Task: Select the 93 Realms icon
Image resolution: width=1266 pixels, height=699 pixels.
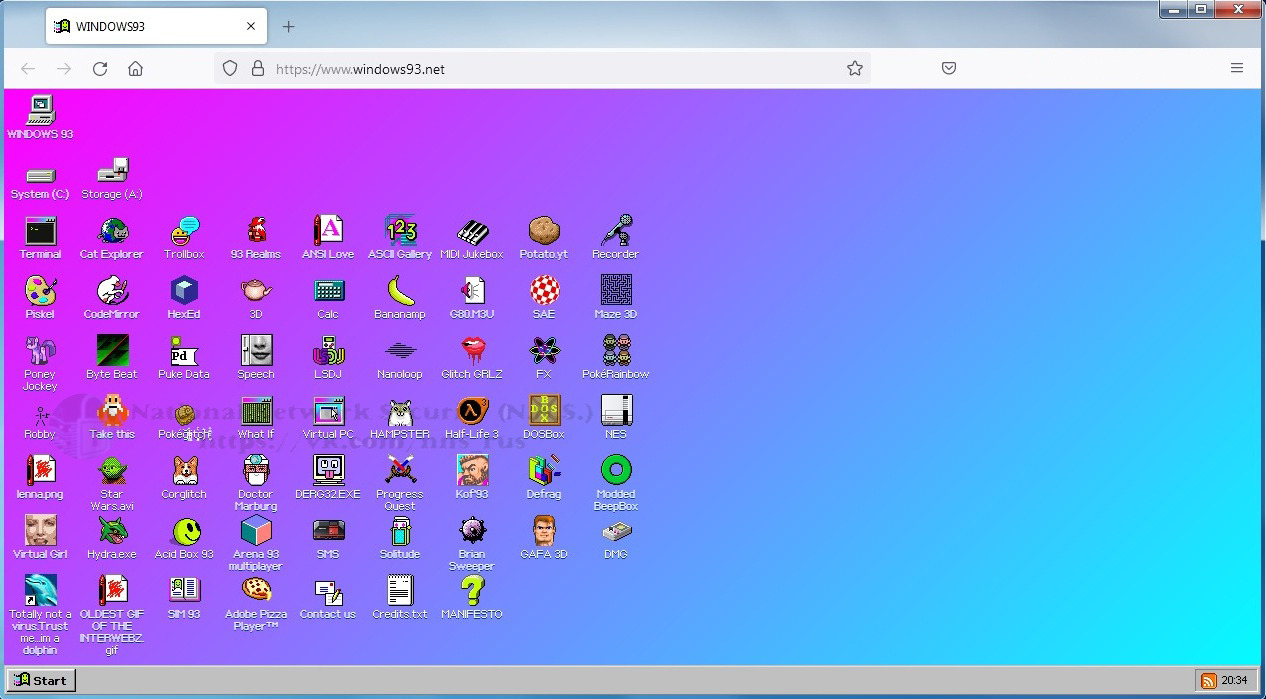Action: point(256,231)
